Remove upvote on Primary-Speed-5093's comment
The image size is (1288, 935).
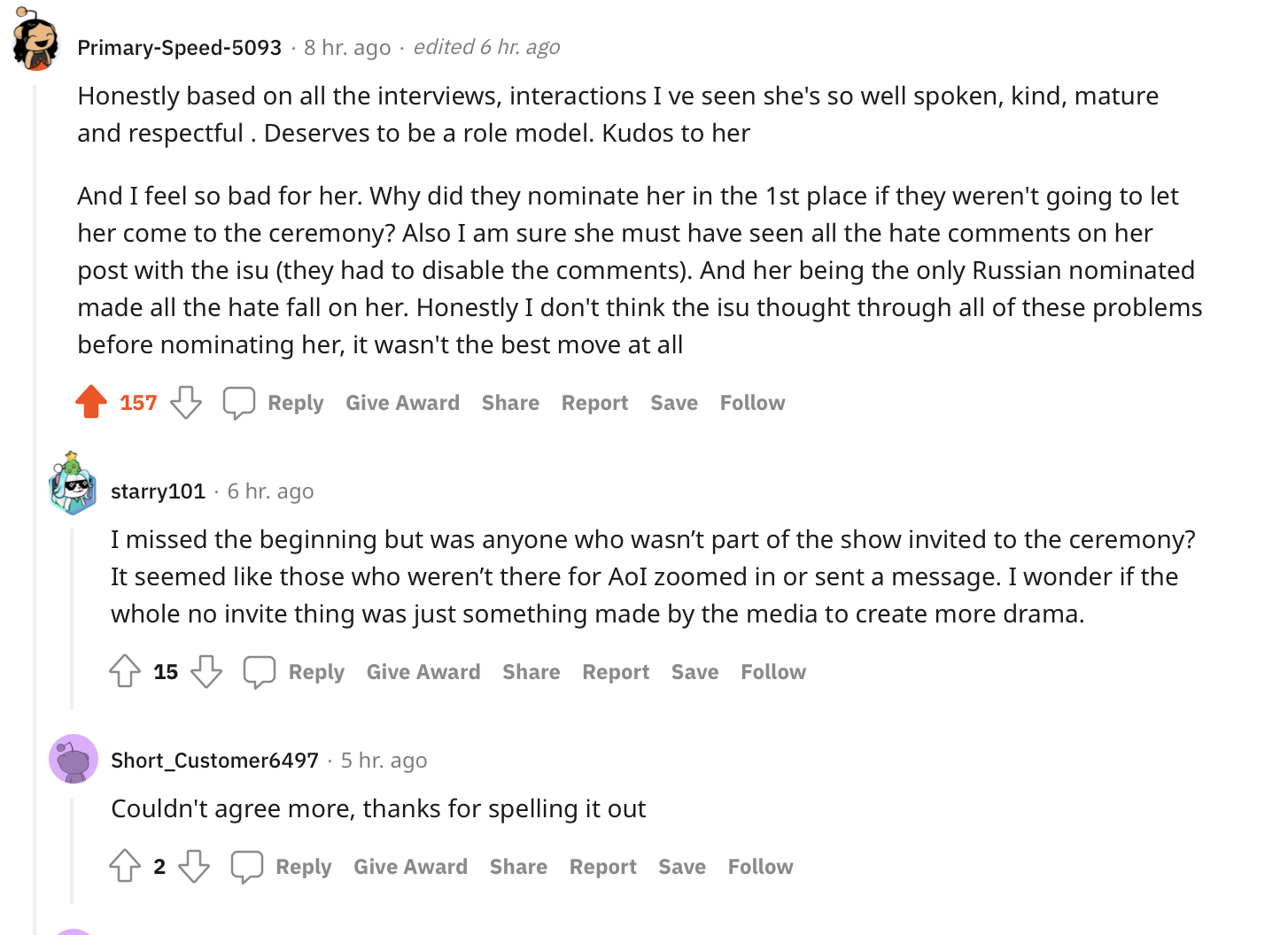(91, 402)
